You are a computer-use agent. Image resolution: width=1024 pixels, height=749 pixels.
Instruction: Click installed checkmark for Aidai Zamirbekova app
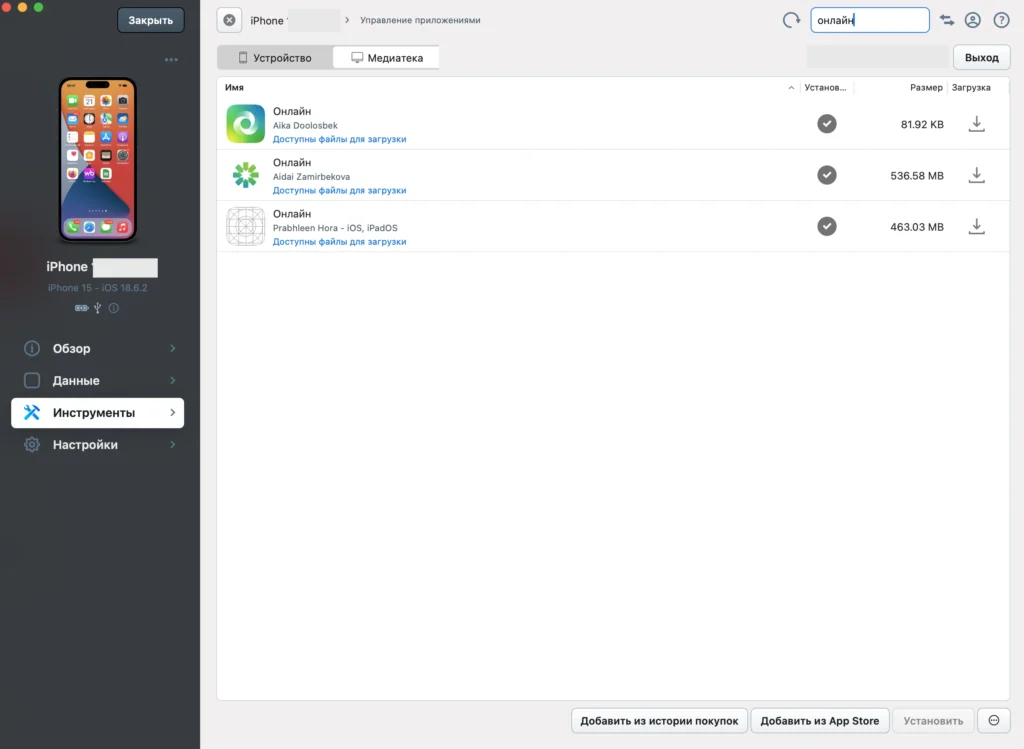click(827, 175)
